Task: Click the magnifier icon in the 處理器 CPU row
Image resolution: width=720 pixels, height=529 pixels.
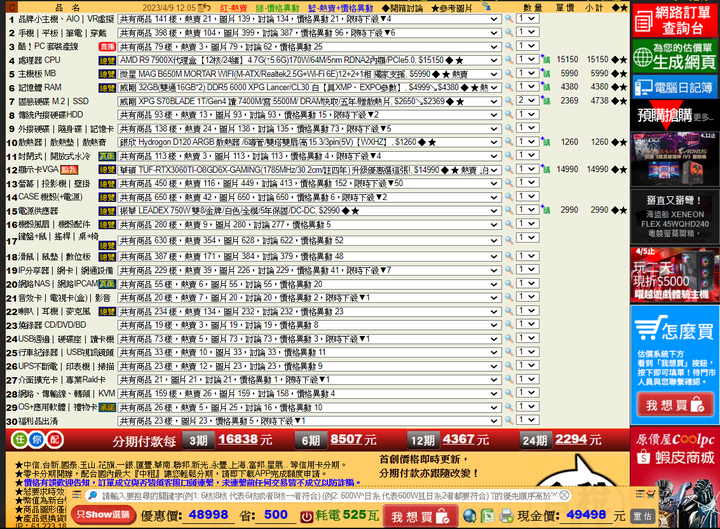Action: coord(509,60)
